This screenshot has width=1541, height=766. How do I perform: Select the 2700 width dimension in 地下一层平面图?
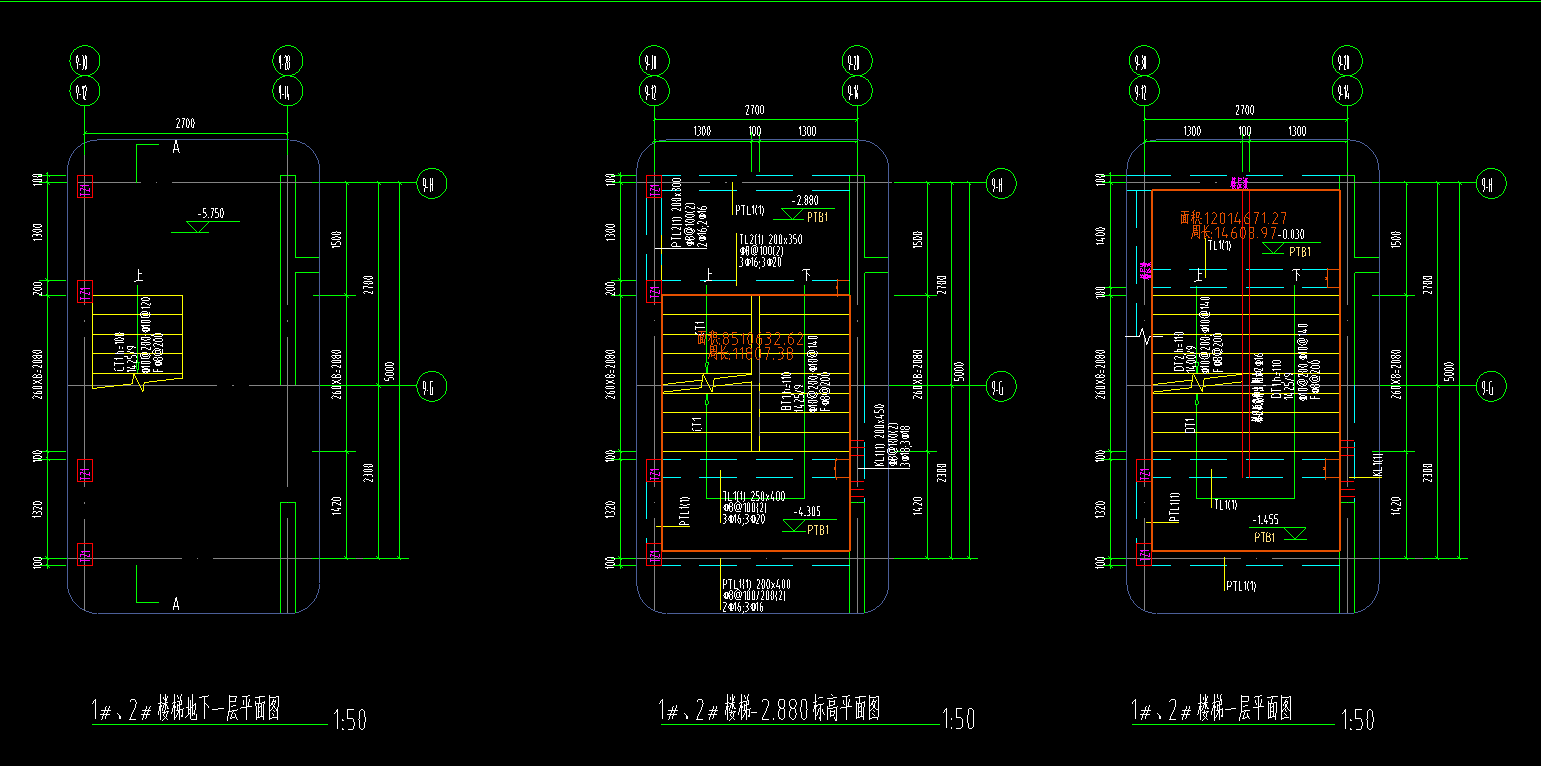[185, 123]
